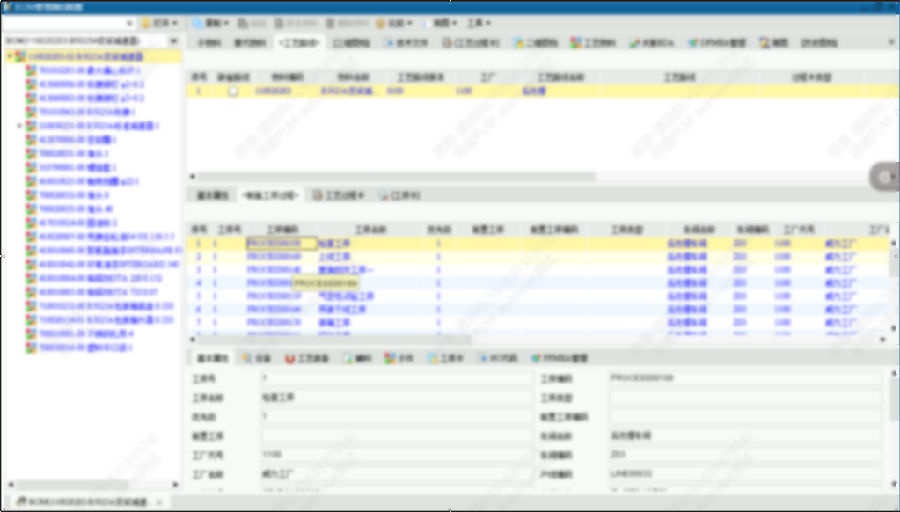Open the PFMEA管理 tab
The height and width of the screenshot is (512, 900).
(x=560, y=358)
